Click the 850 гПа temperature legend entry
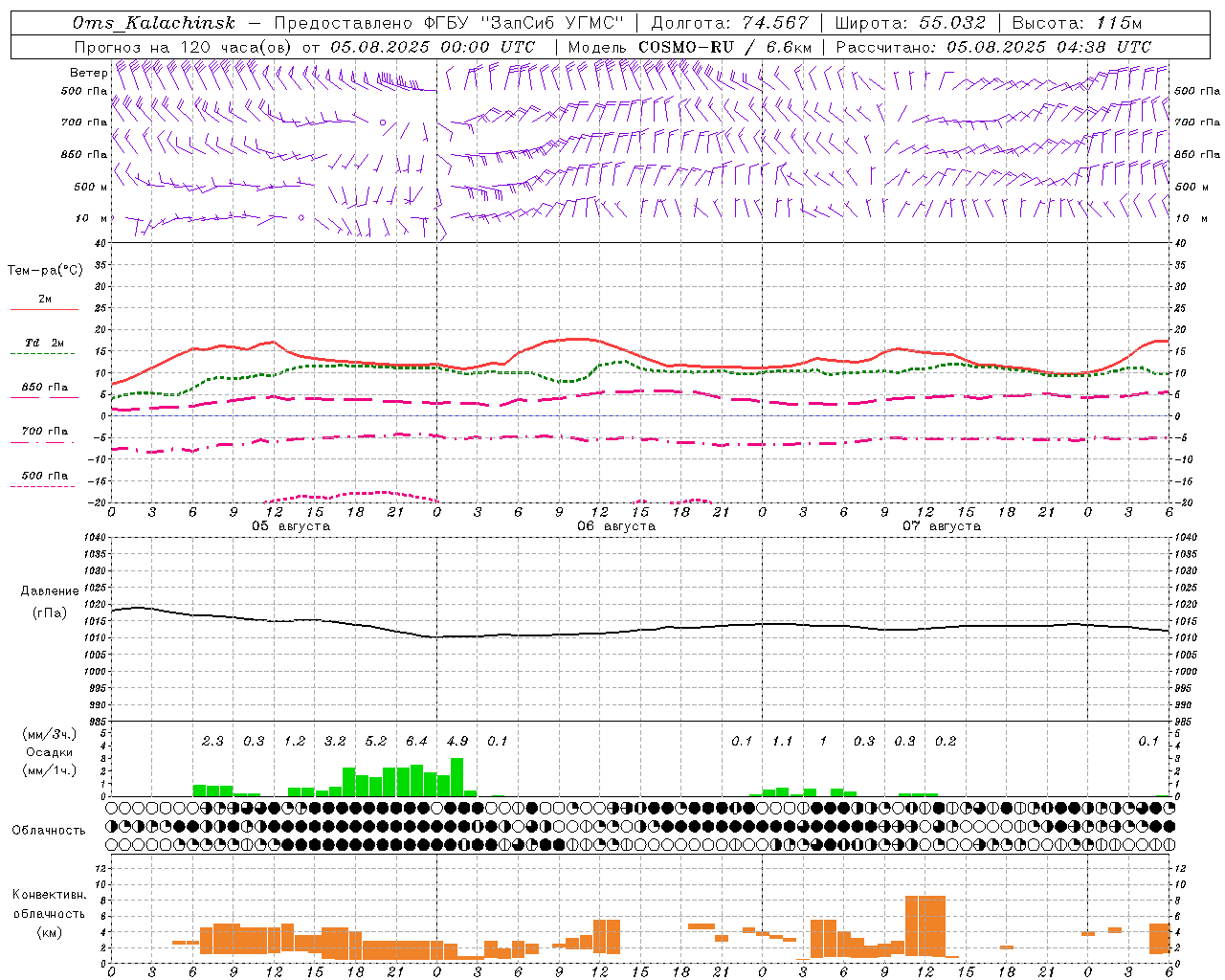1225x980 pixels. [x=45, y=388]
